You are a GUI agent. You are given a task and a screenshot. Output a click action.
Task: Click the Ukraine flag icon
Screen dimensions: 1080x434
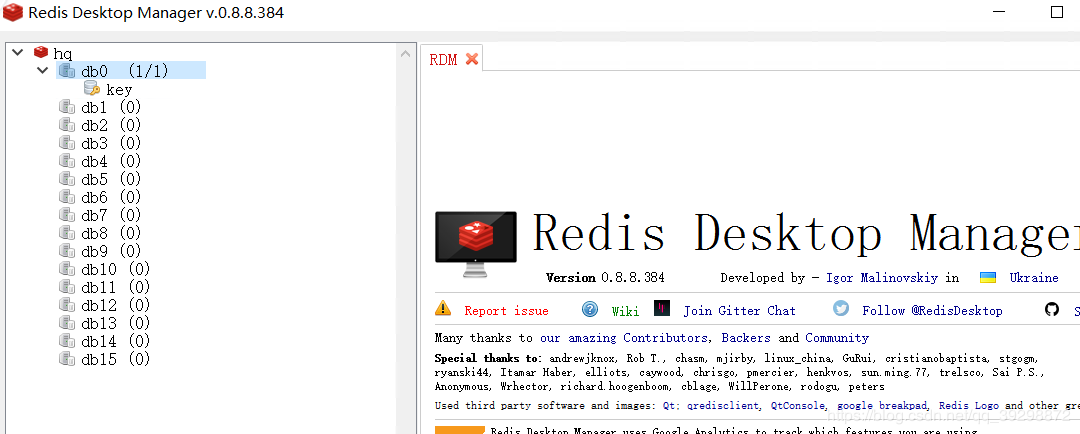(x=988, y=278)
